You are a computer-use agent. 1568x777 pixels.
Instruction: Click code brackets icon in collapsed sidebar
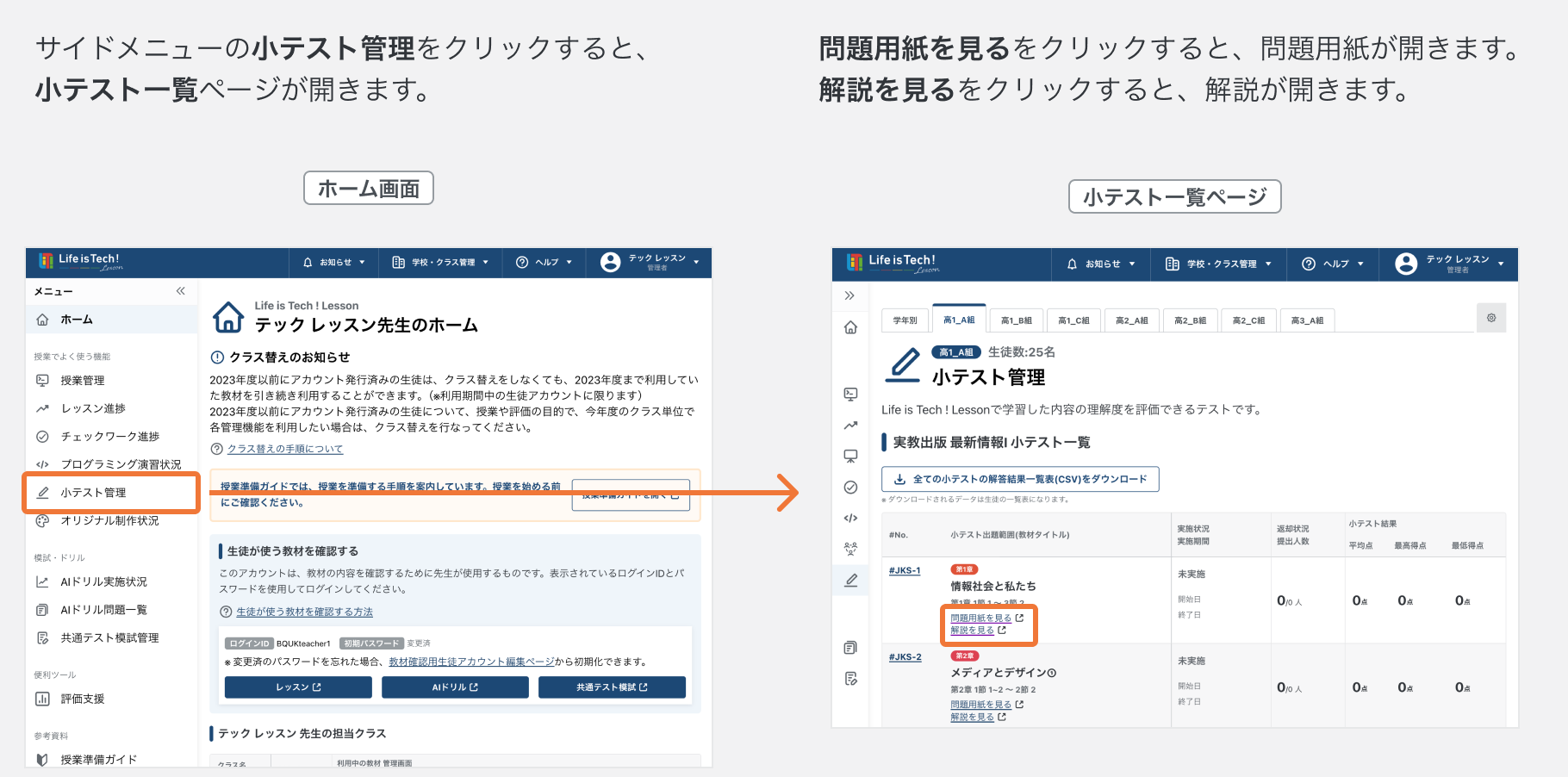point(850,518)
